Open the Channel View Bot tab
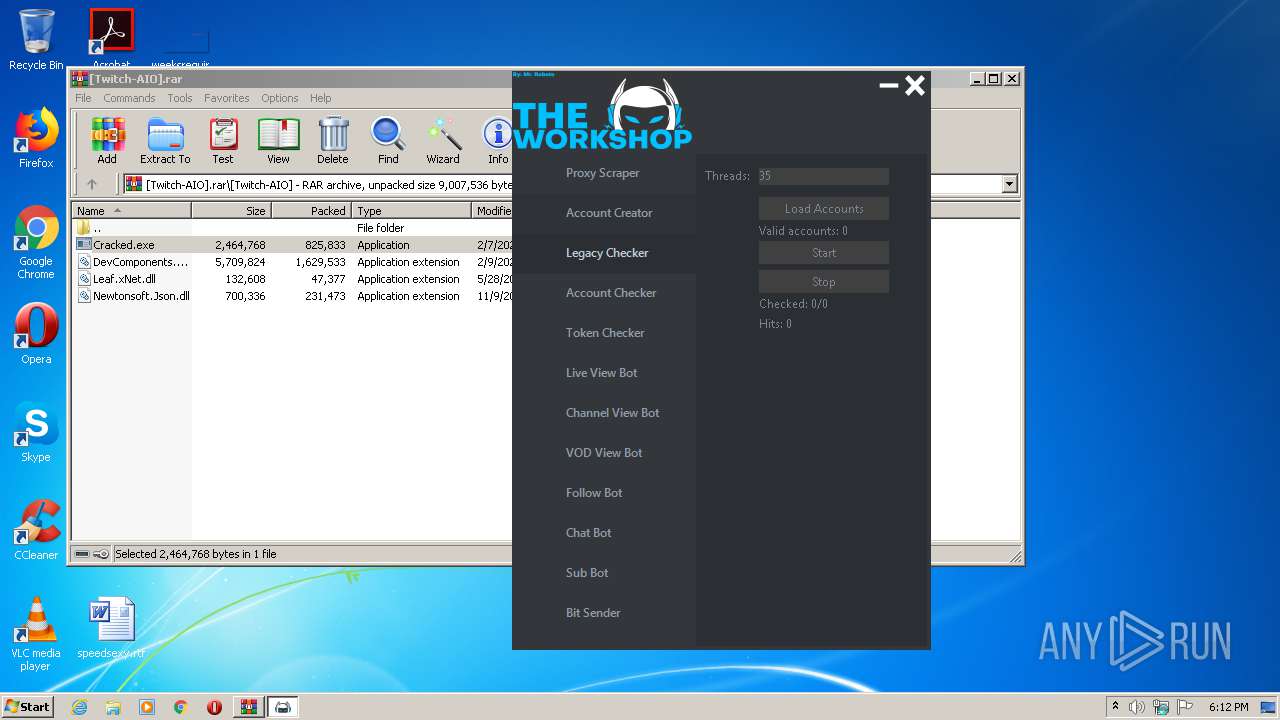This screenshot has height=720, width=1280. click(604, 413)
